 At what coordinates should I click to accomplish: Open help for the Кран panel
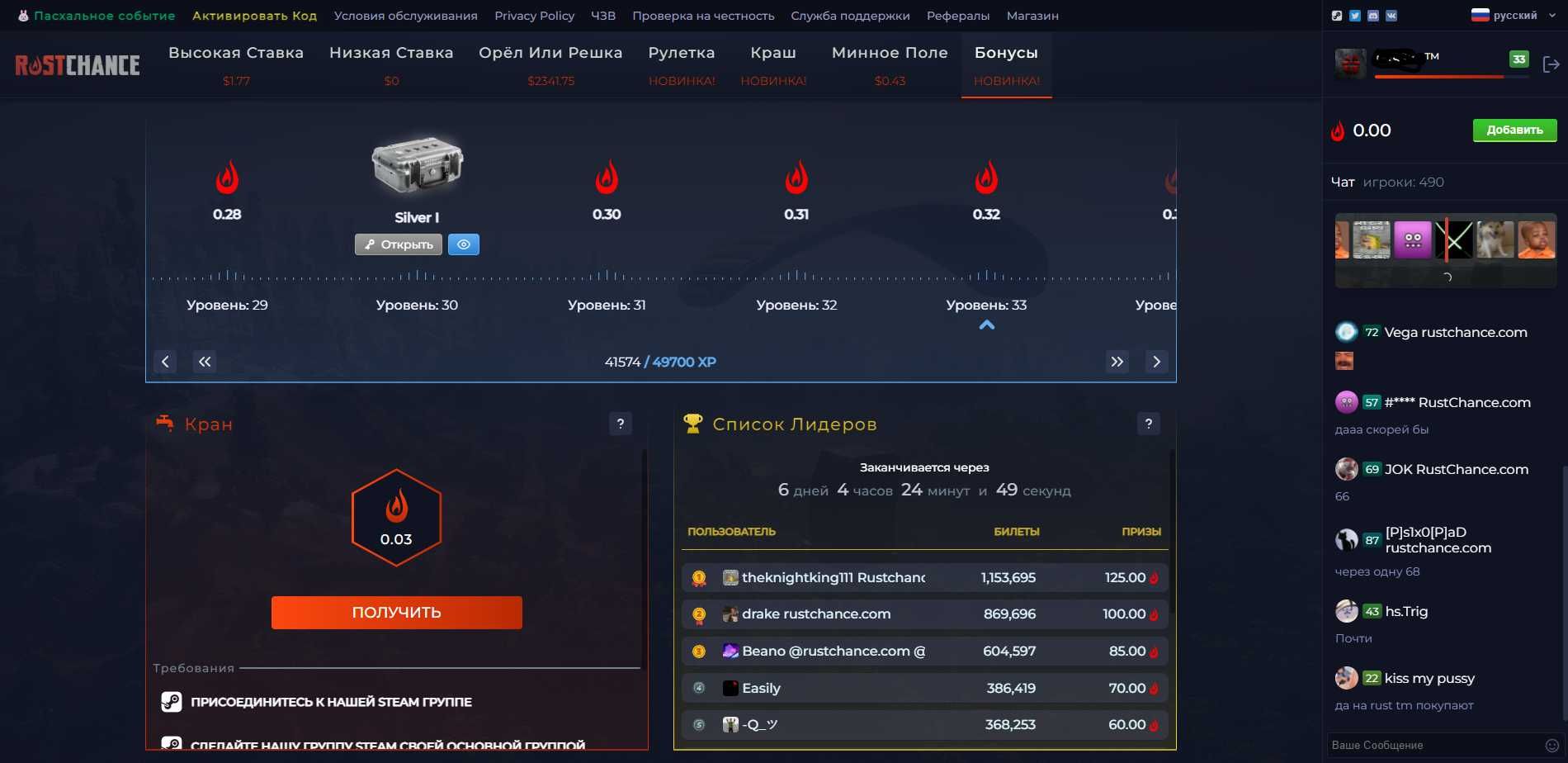(621, 424)
